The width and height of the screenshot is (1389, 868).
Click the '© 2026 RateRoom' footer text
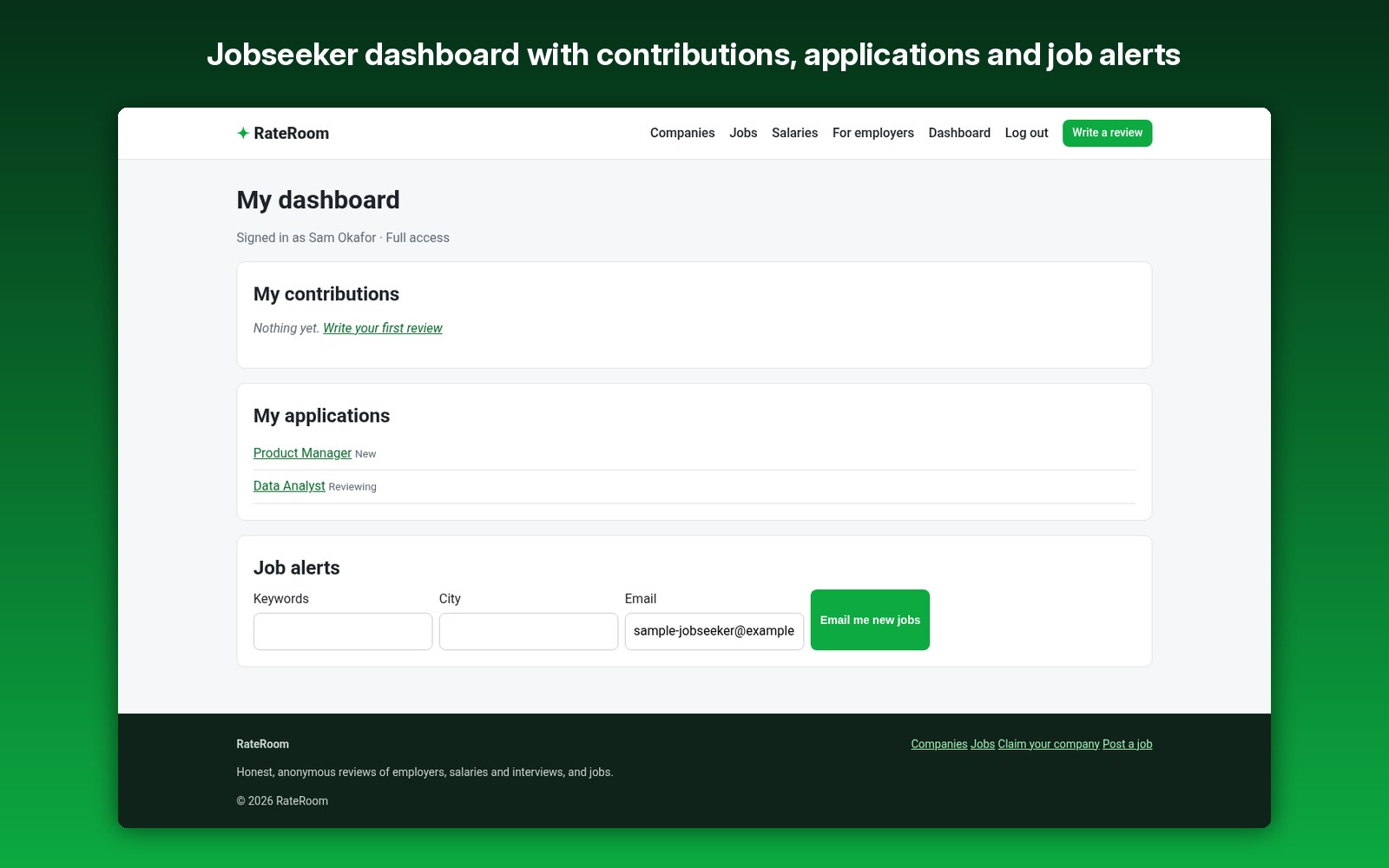tap(282, 801)
